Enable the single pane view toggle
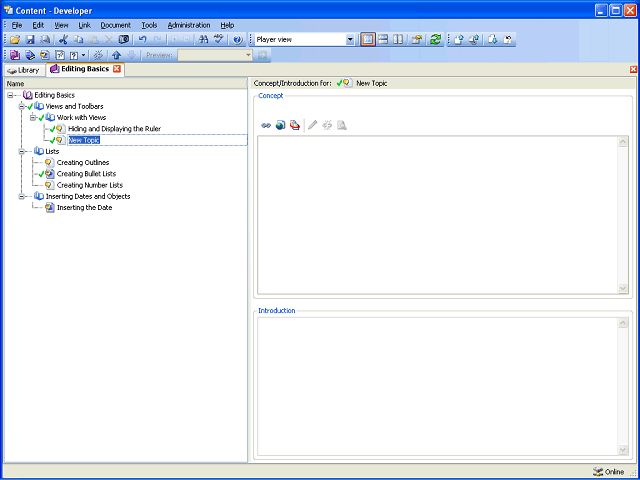The width and height of the screenshot is (640, 480). coord(368,40)
